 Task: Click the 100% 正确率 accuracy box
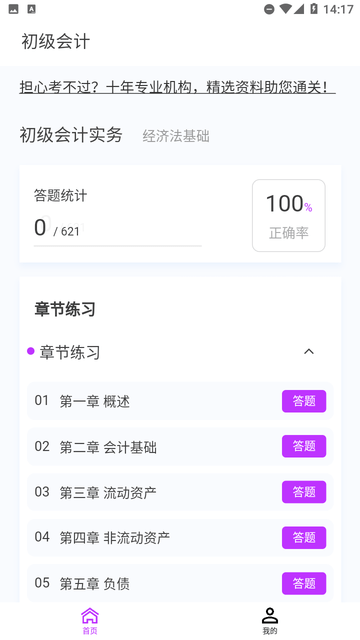tap(289, 216)
